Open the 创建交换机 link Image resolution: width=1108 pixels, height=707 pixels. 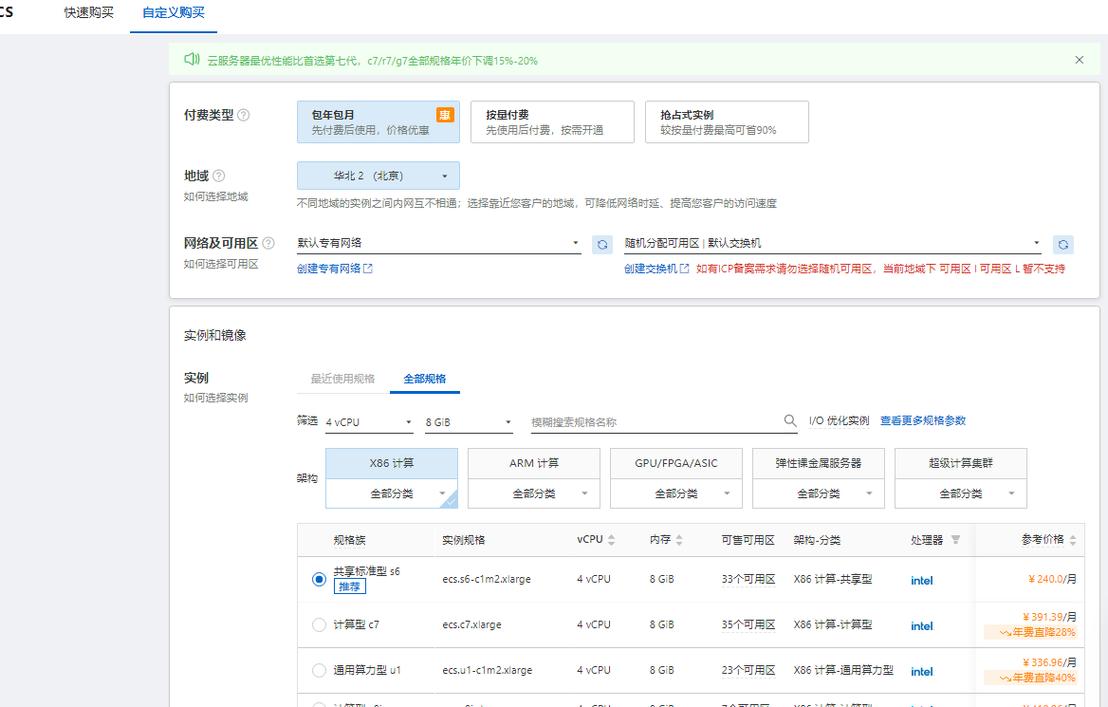(650, 268)
